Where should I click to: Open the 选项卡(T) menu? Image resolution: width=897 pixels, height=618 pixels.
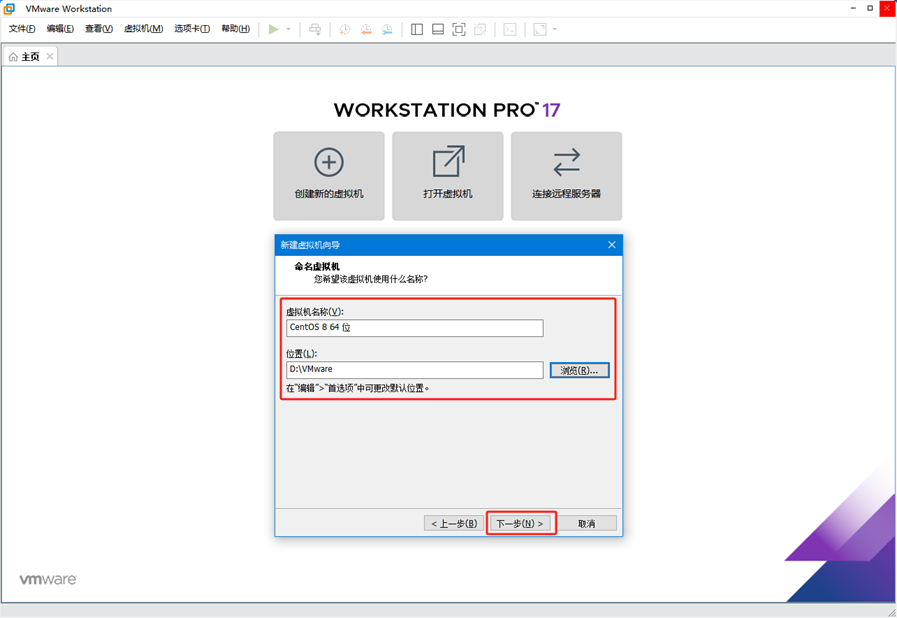pyautogui.click(x=192, y=29)
